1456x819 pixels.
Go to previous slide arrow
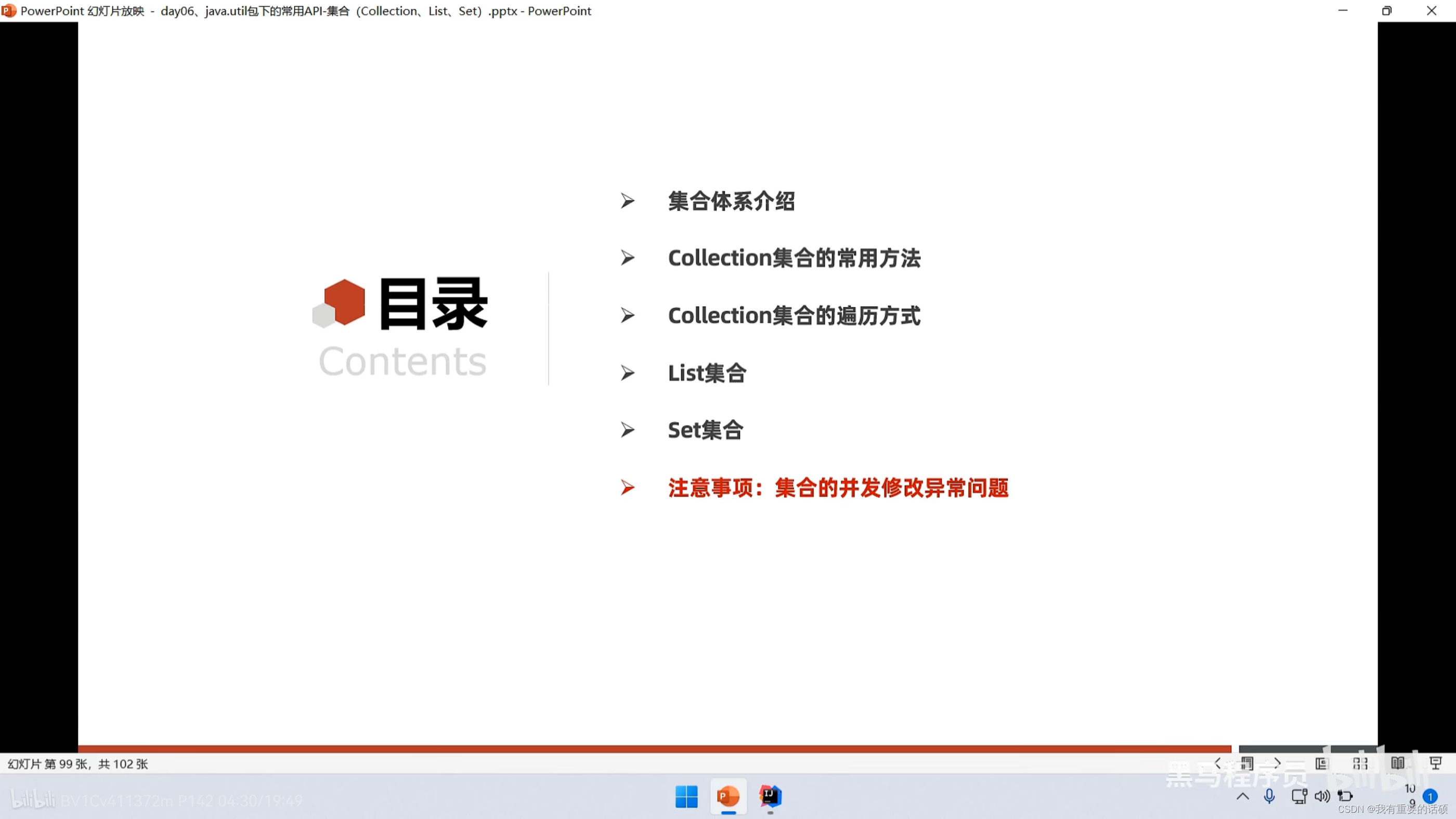pos(1218,763)
